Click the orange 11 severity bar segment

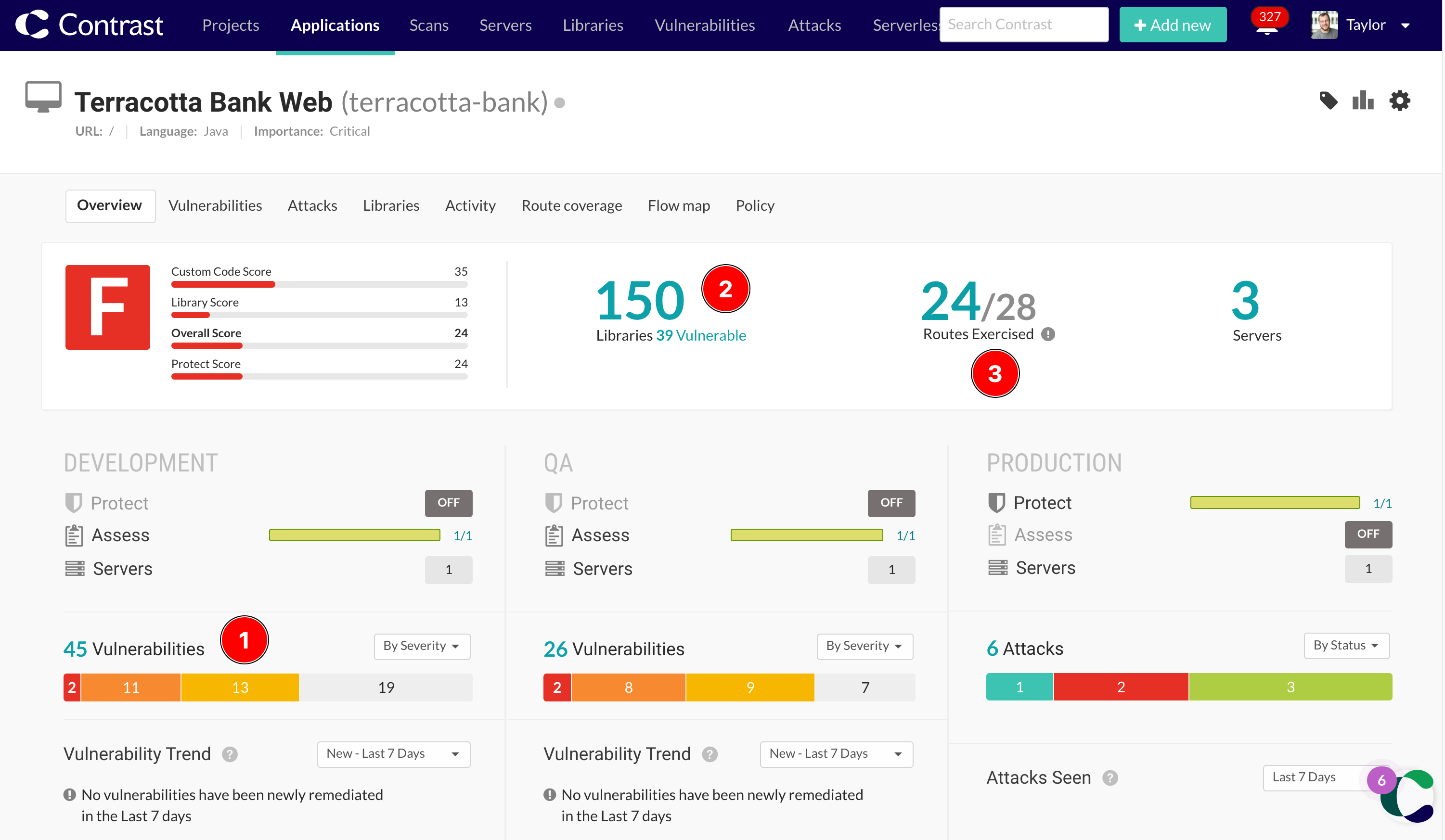coord(131,687)
